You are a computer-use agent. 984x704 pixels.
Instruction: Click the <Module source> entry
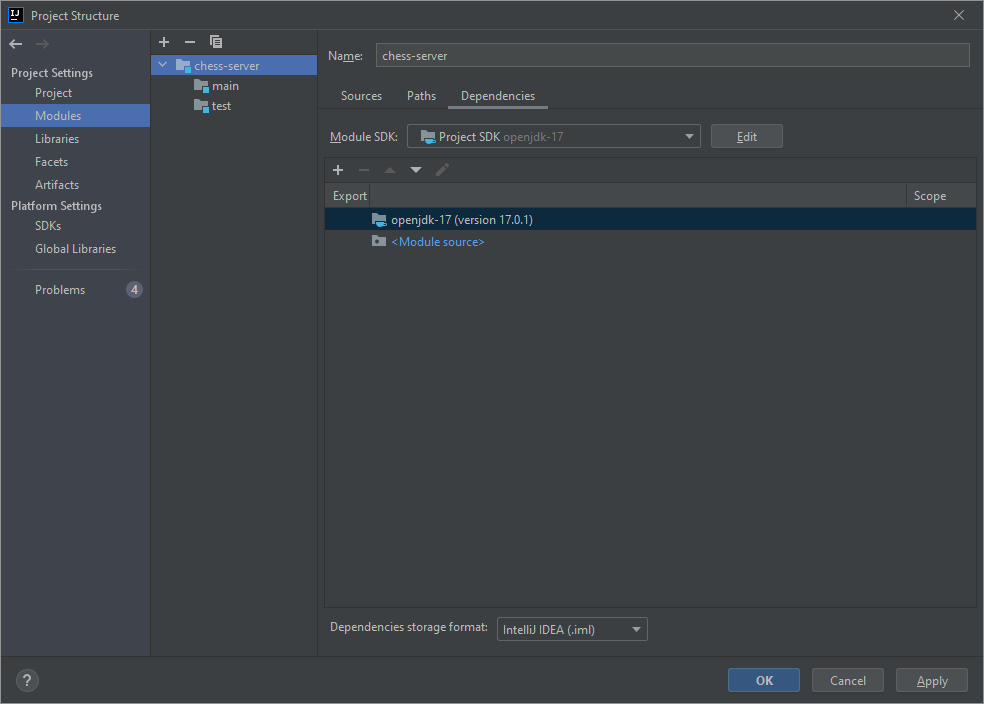pyautogui.click(x=437, y=242)
